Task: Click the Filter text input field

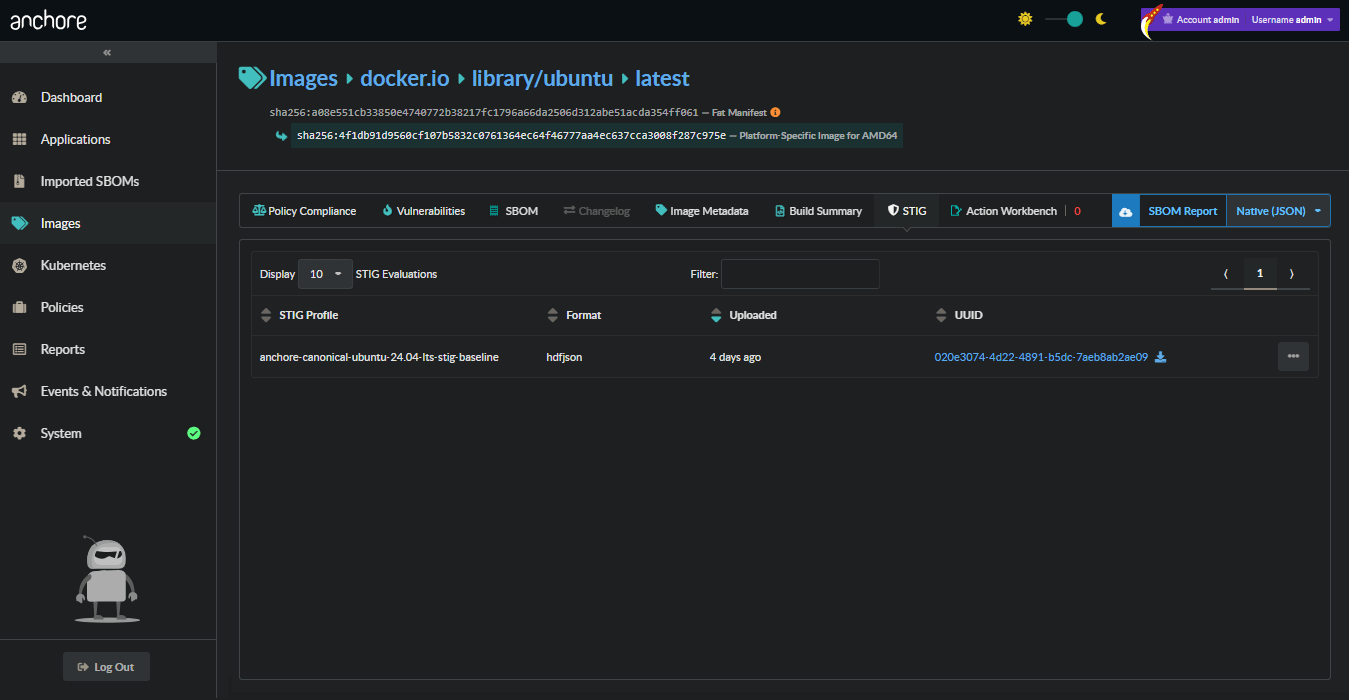Action: (x=800, y=274)
